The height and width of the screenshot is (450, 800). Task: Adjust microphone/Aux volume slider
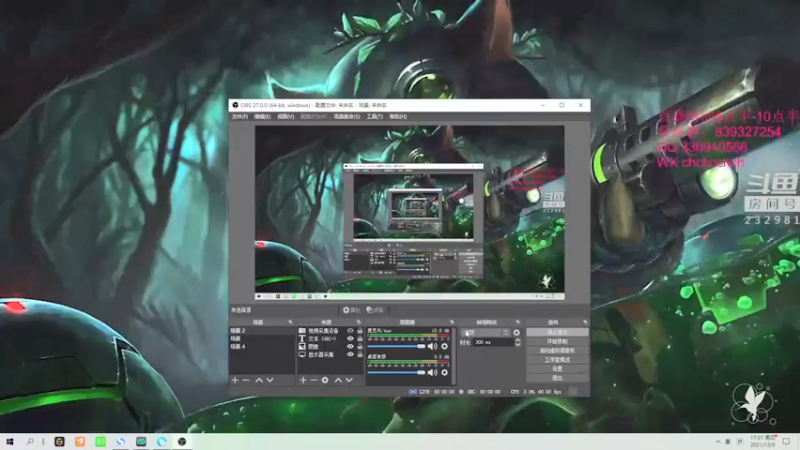click(x=396, y=346)
